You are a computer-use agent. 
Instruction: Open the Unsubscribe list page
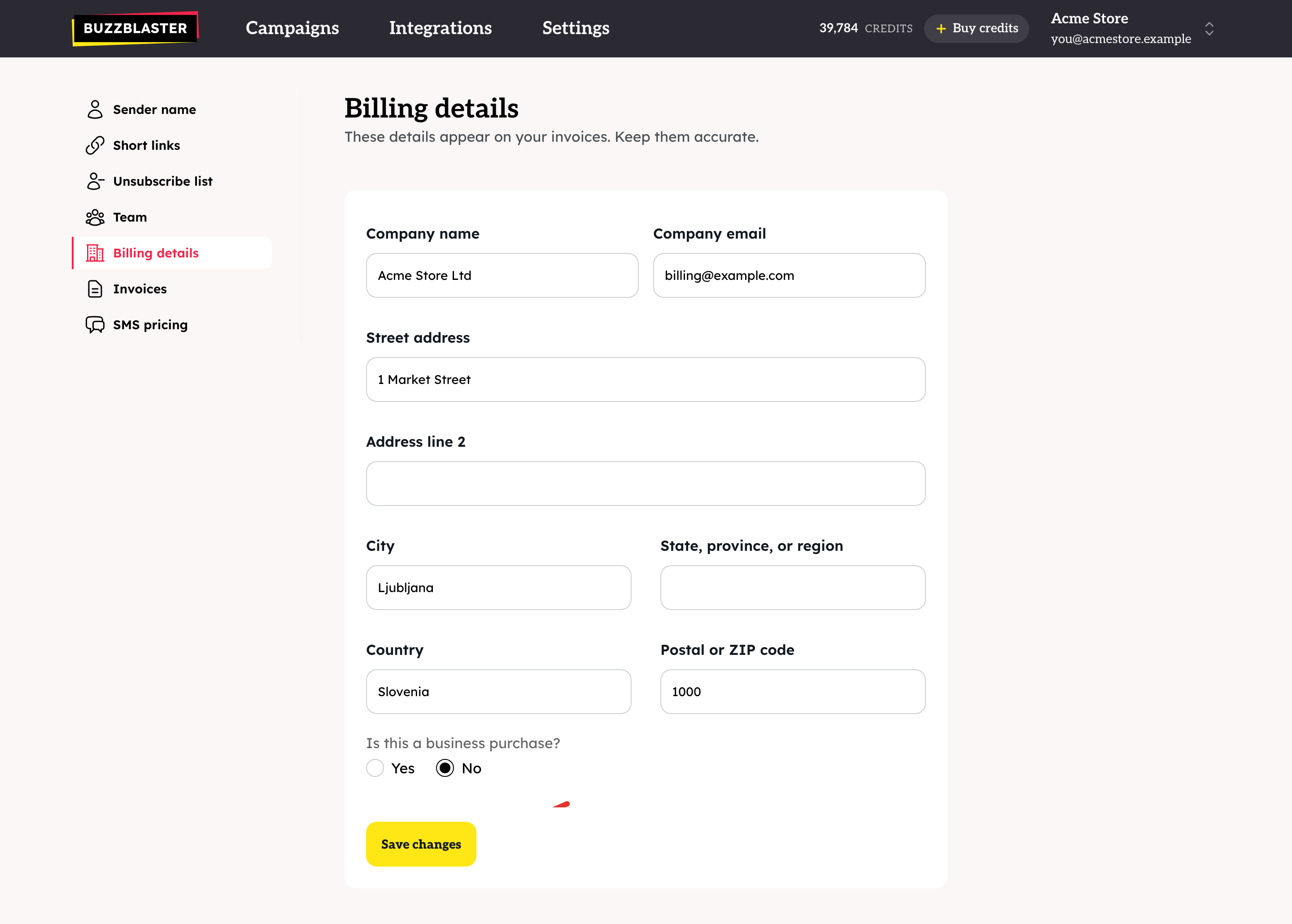point(172,181)
